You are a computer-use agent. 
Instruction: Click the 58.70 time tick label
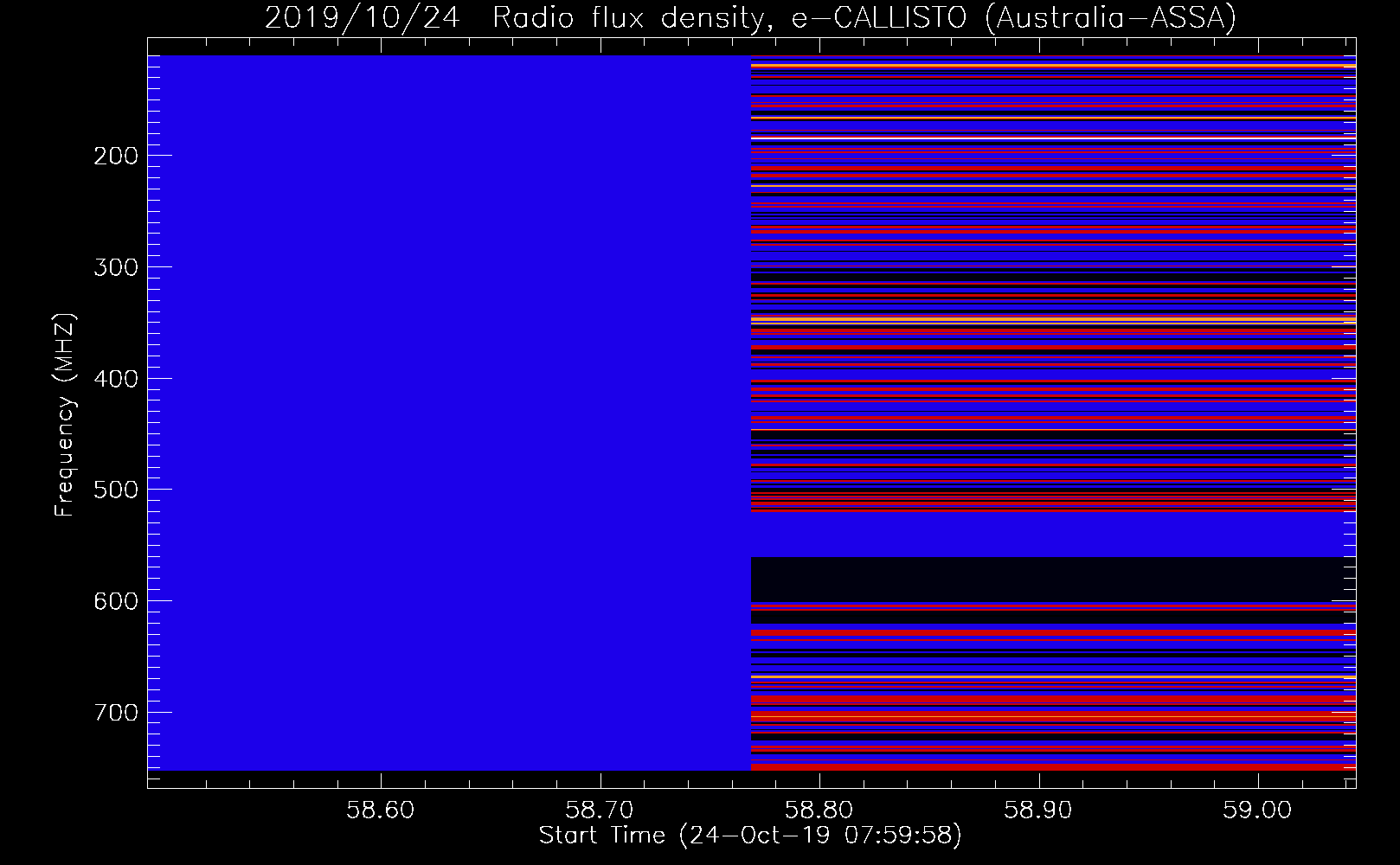[x=600, y=810]
